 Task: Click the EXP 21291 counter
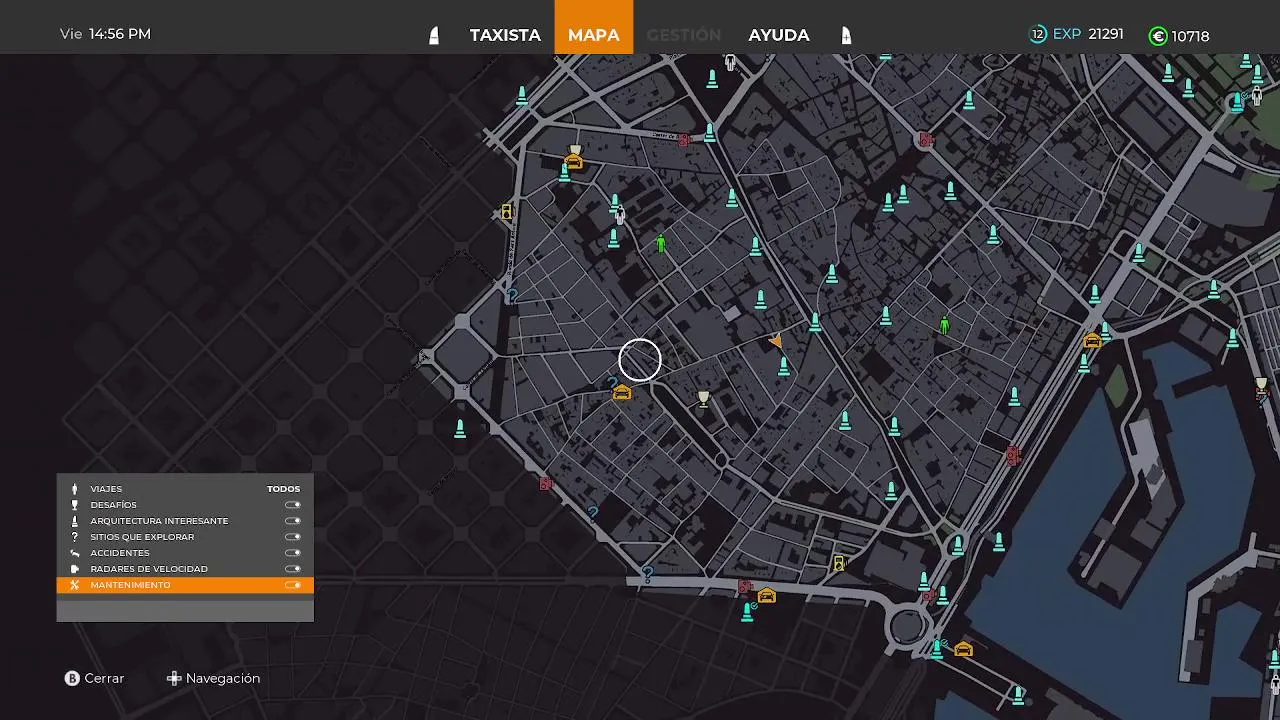pos(1088,34)
